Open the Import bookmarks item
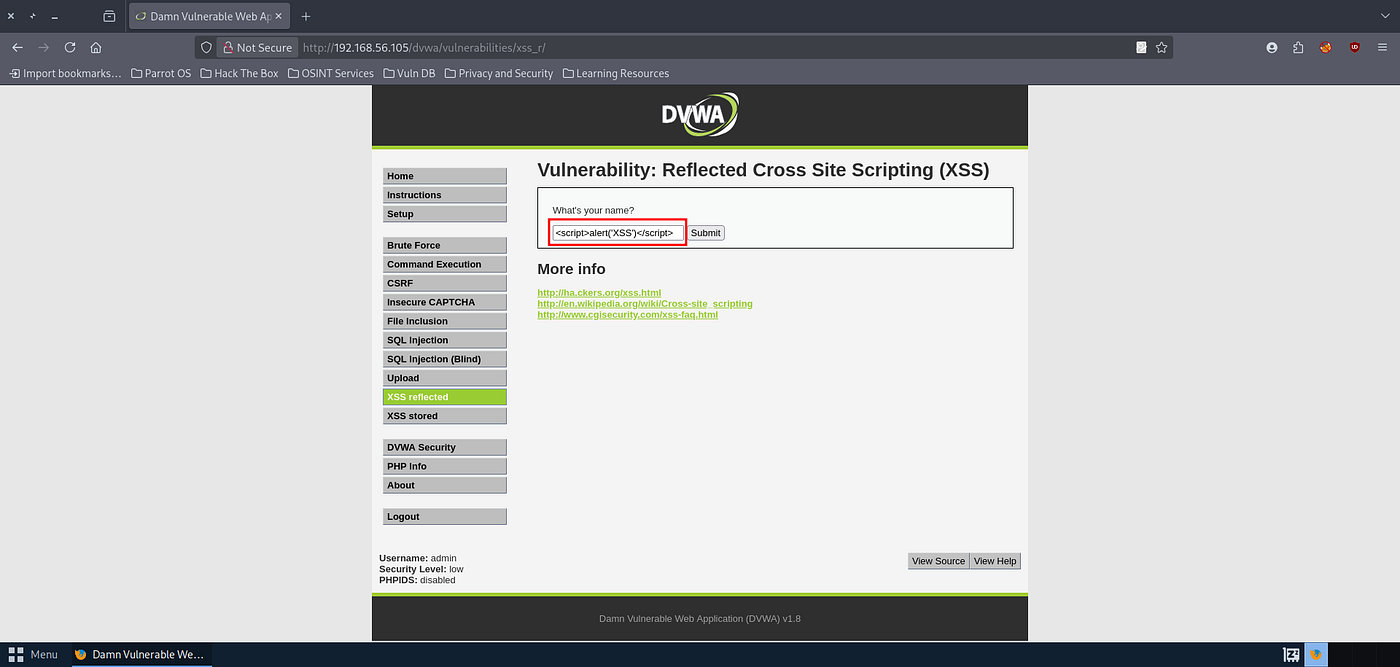The height and width of the screenshot is (667, 1400). point(65,73)
